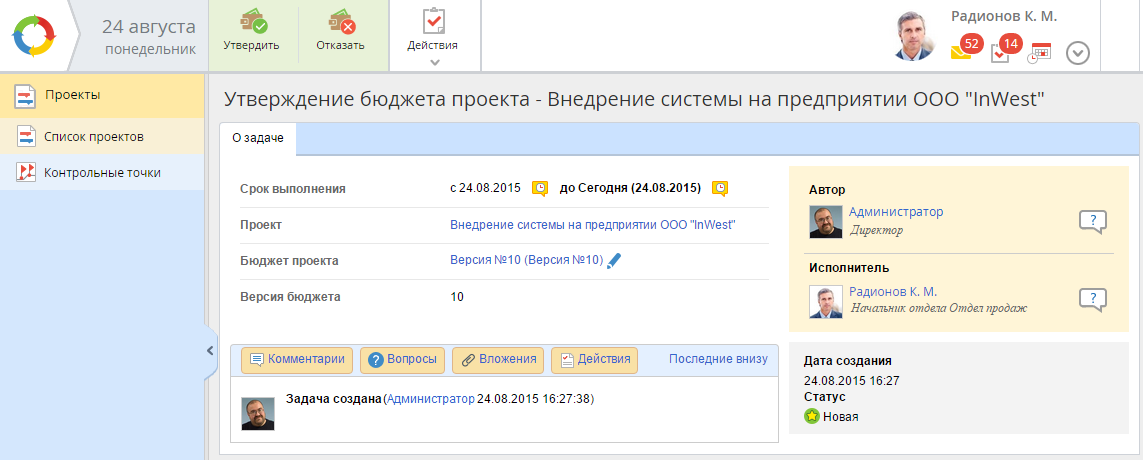Viewport: 1143px width, 460px height.
Task: Ask author question speech bubble icon
Action: (1093, 221)
